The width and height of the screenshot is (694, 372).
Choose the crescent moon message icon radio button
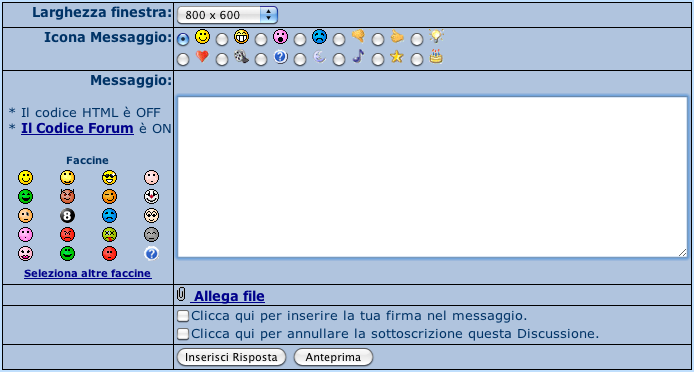(300, 59)
